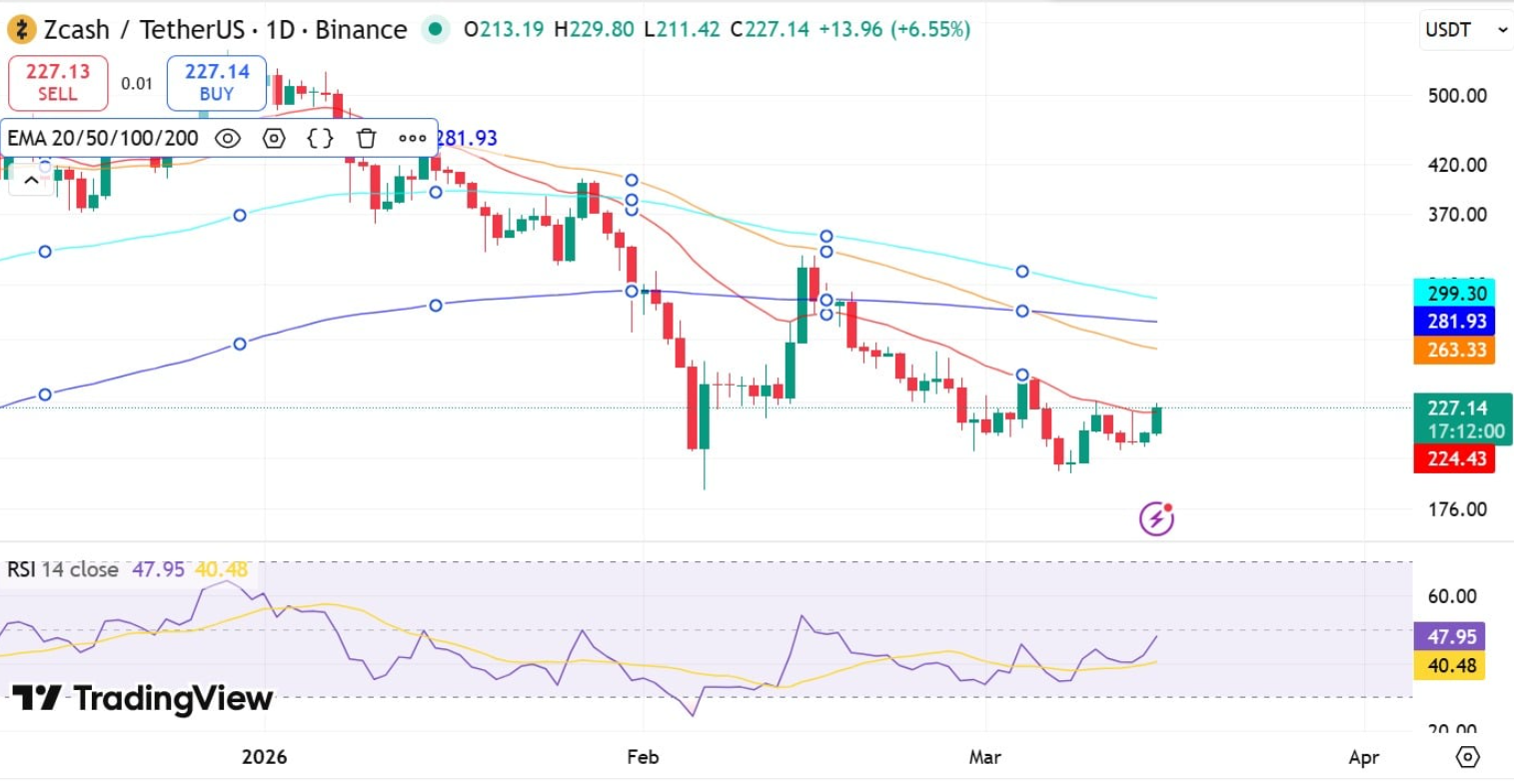Open EMA source code braces icon
The image size is (1514, 784).
pyautogui.click(x=320, y=138)
